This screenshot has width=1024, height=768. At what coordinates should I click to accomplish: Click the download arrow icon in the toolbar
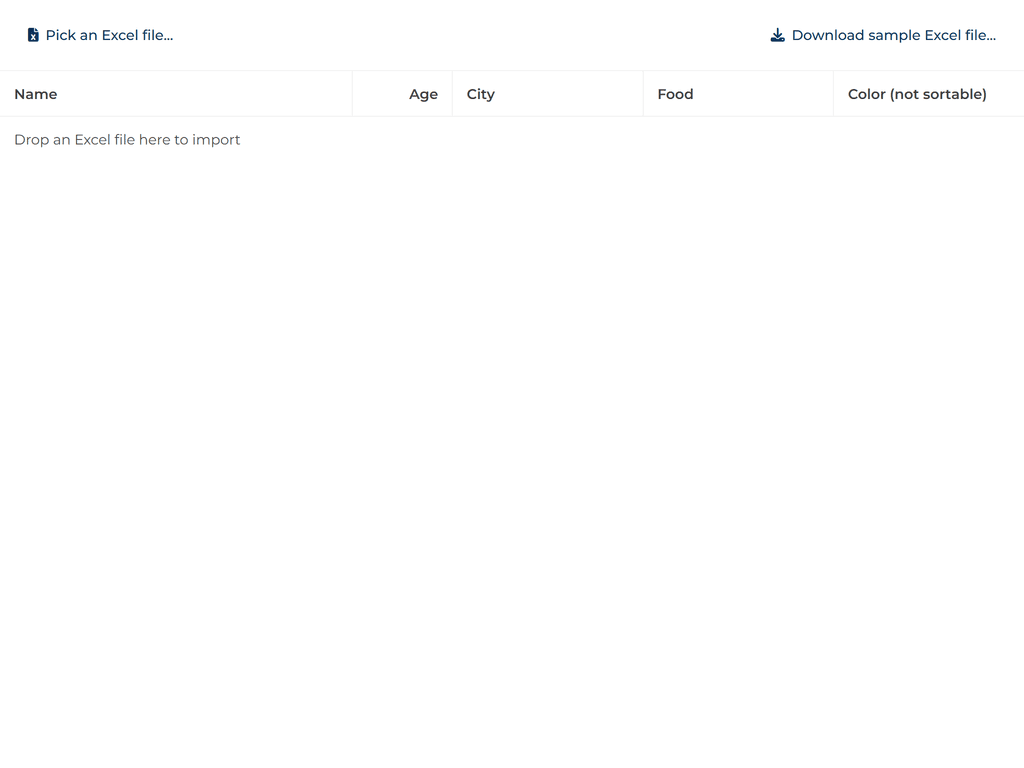(x=777, y=35)
